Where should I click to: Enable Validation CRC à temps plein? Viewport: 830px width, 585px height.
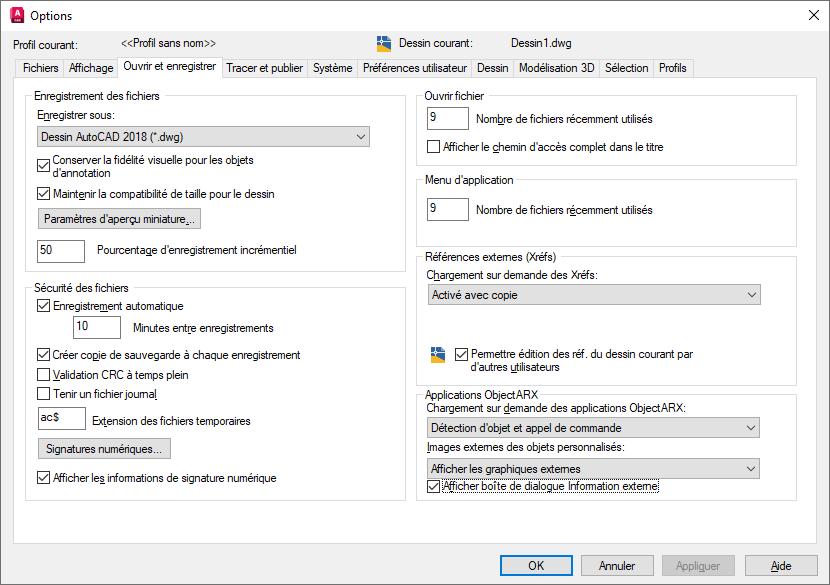pyautogui.click(x=43, y=375)
